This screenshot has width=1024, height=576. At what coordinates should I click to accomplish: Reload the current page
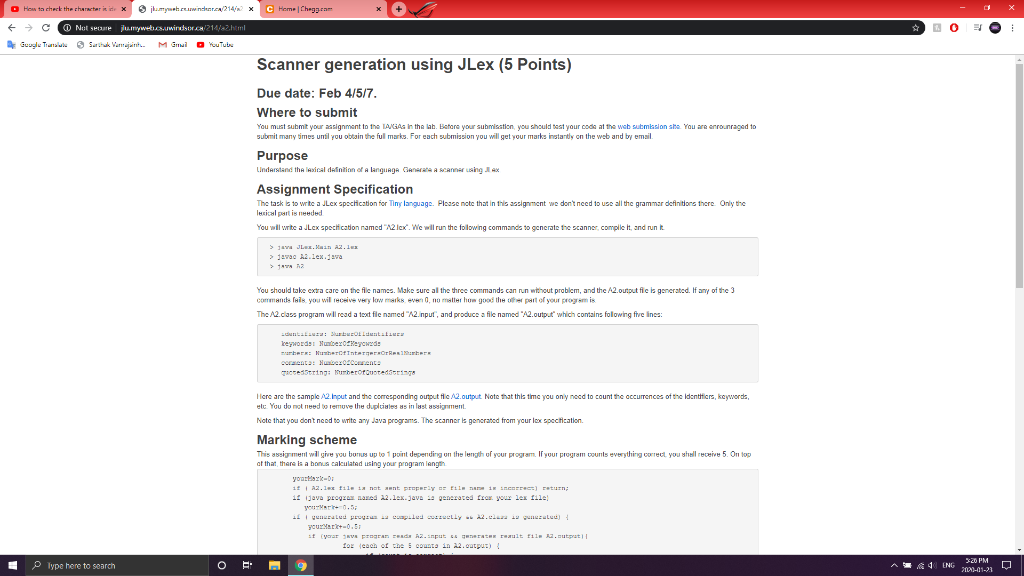(46, 28)
